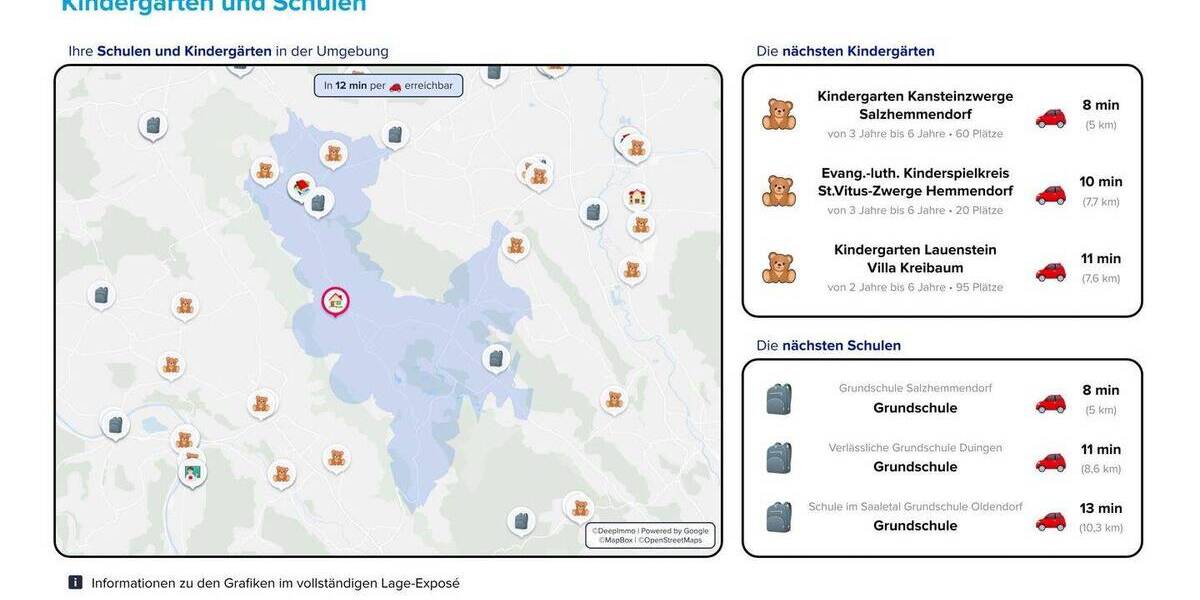This screenshot has width=1200, height=600.
Task: Click teddy bear icon beside St.Vitus-Zwerge Hemmendorf
Action: 779,191
